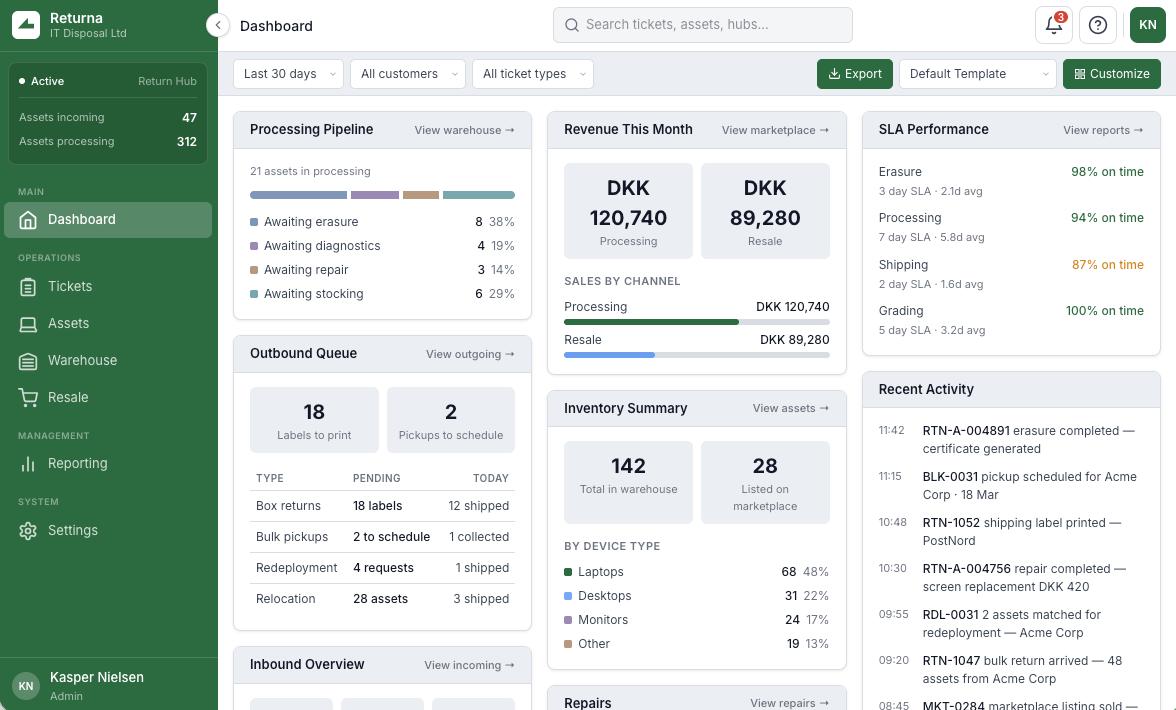Click the Processing sales channel progress bar
Viewport: 1176px width, 710px height.
[696, 322]
